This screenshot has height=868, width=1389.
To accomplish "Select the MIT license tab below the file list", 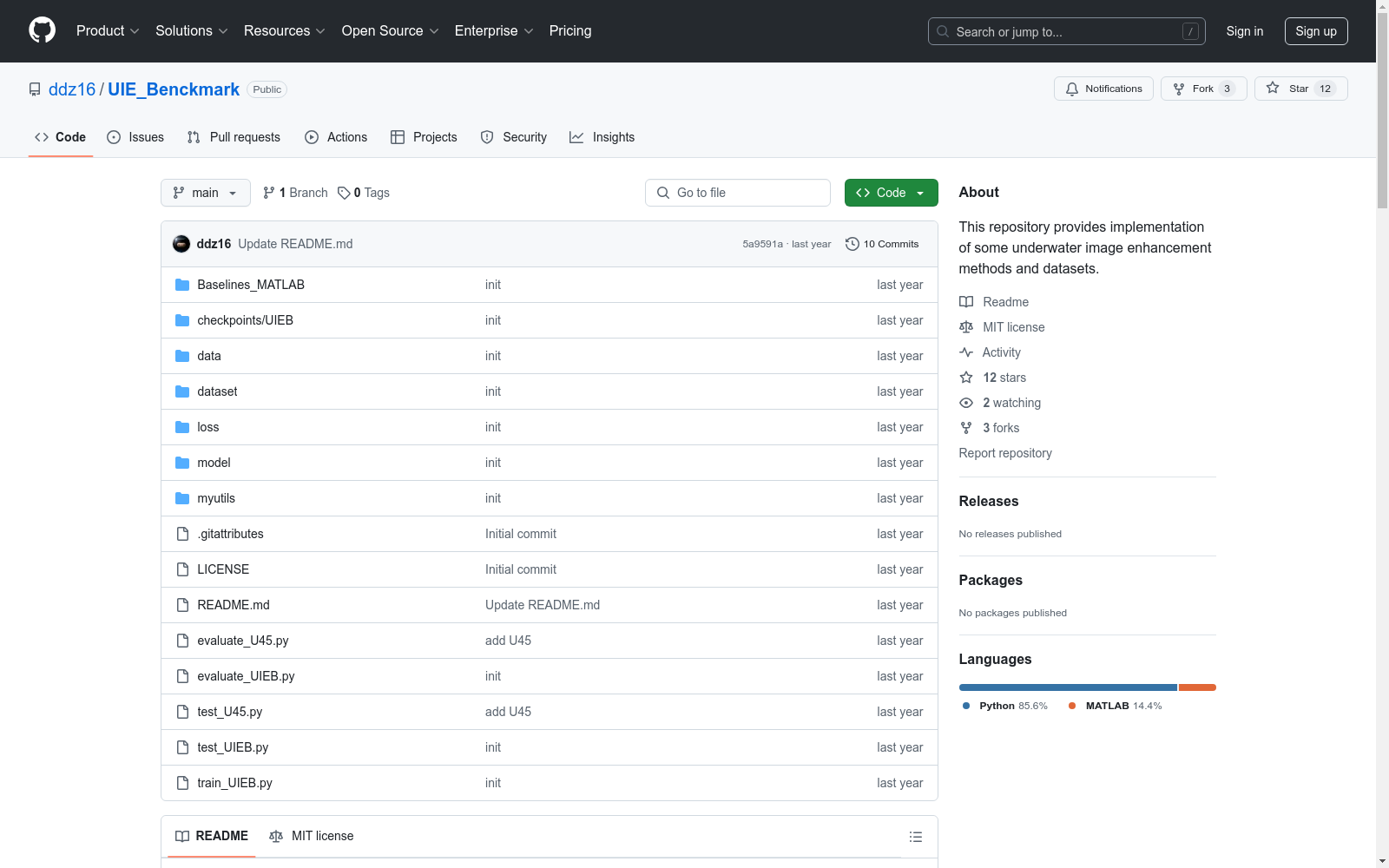I will (312, 836).
